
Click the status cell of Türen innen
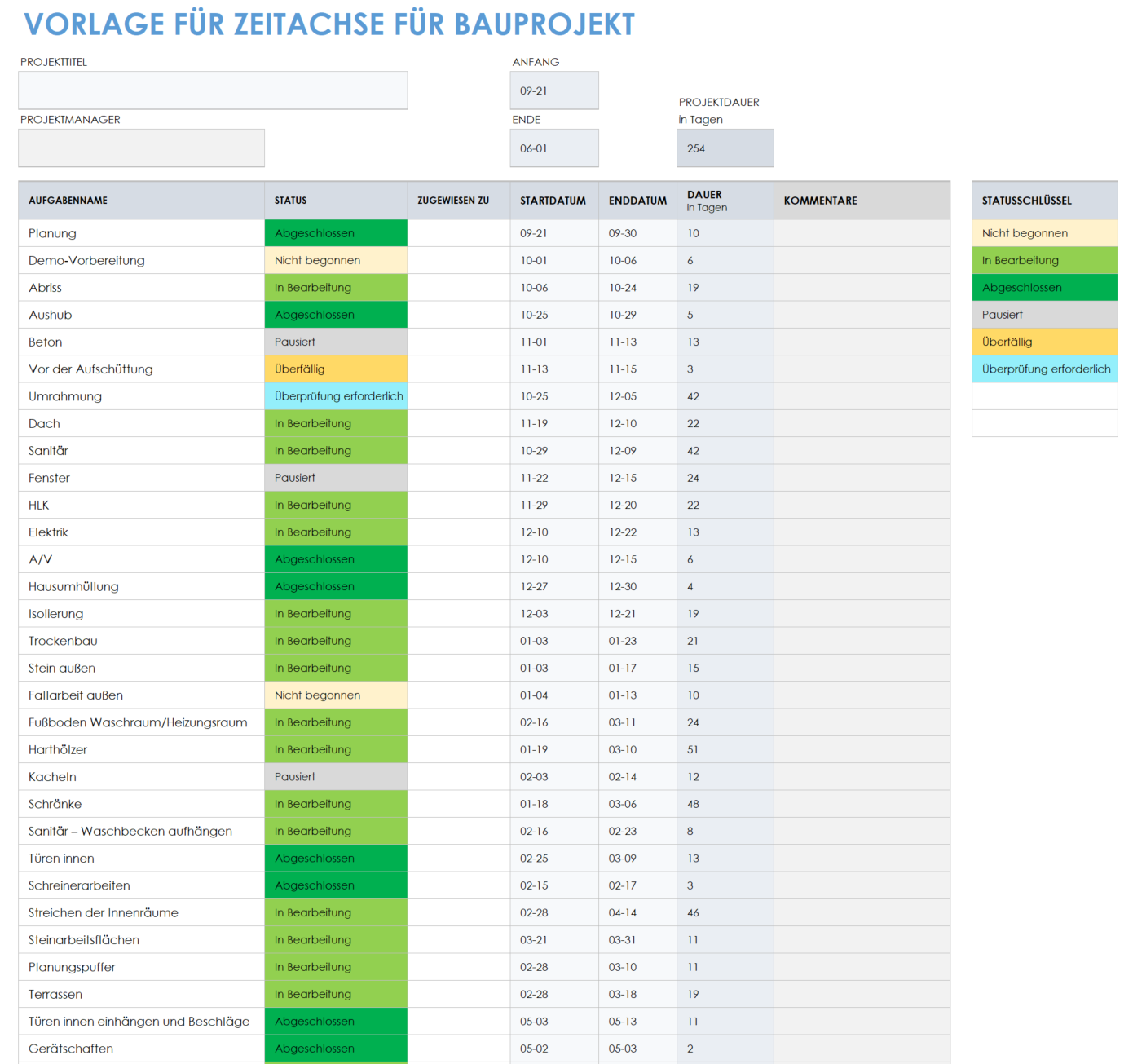(336, 859)
